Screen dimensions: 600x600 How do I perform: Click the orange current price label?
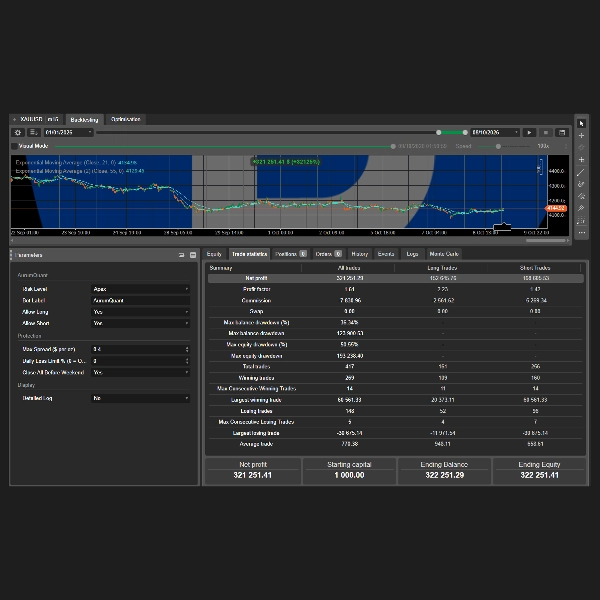pyautogui.click(x=556, y=208)
